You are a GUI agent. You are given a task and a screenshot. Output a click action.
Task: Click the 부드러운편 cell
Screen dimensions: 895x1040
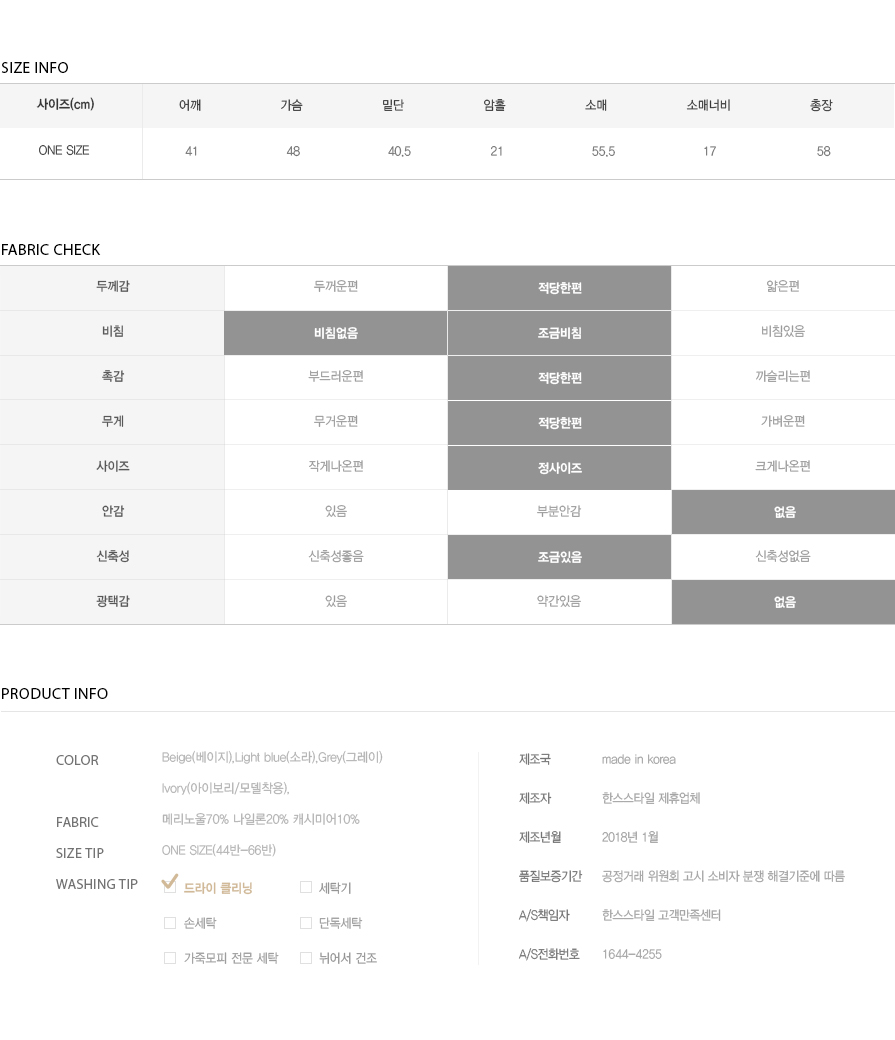(x=336, y=377)
